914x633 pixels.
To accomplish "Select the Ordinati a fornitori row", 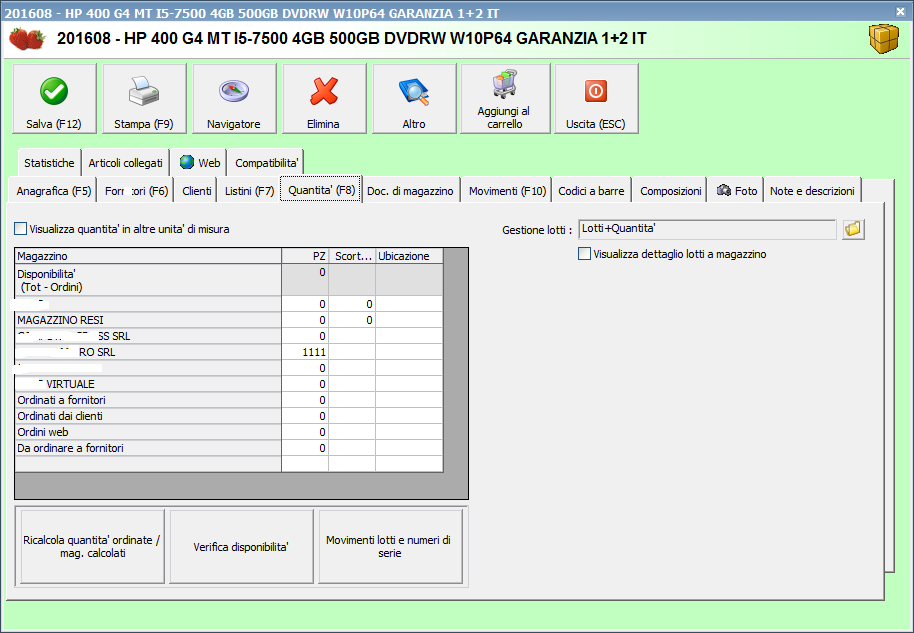I will pyautogui.click(x=228, y=400).
